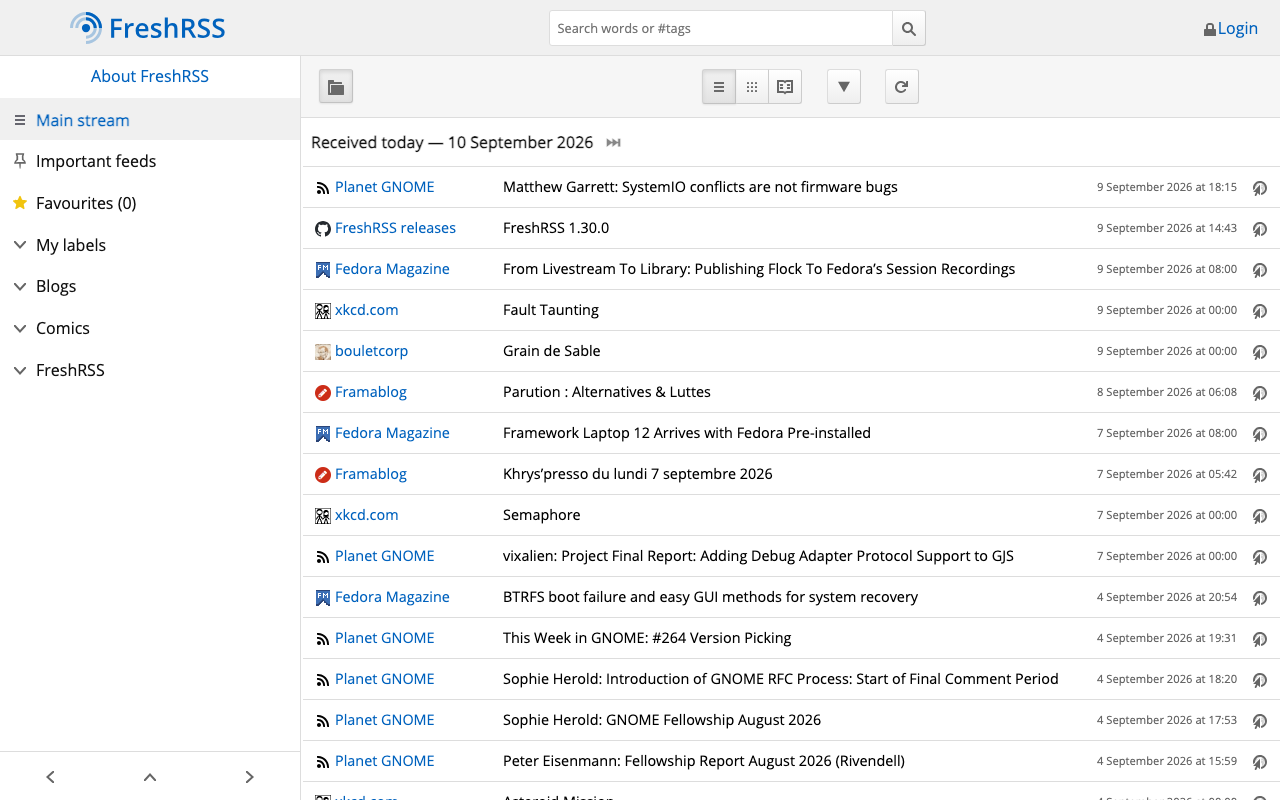Click the link icon for the Grain de Sable row
This screenshot has width=1280, height=800.
pos(1260,352)
